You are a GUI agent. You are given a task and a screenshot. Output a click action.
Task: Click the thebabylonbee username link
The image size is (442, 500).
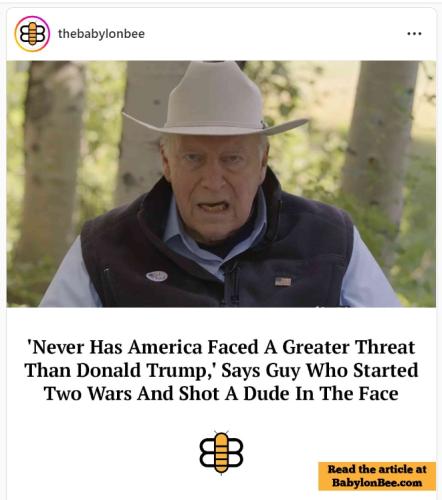(x=101, y=34)
